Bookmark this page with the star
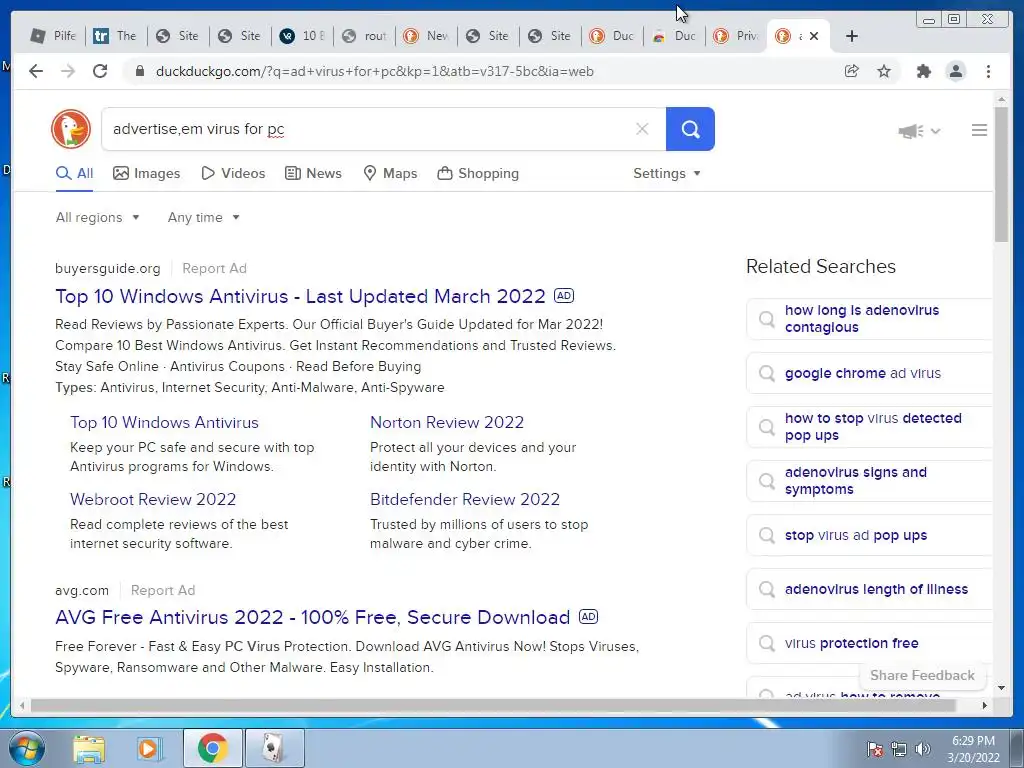Viewport: 1024px width, 768px height. click(x=884, y=71)
